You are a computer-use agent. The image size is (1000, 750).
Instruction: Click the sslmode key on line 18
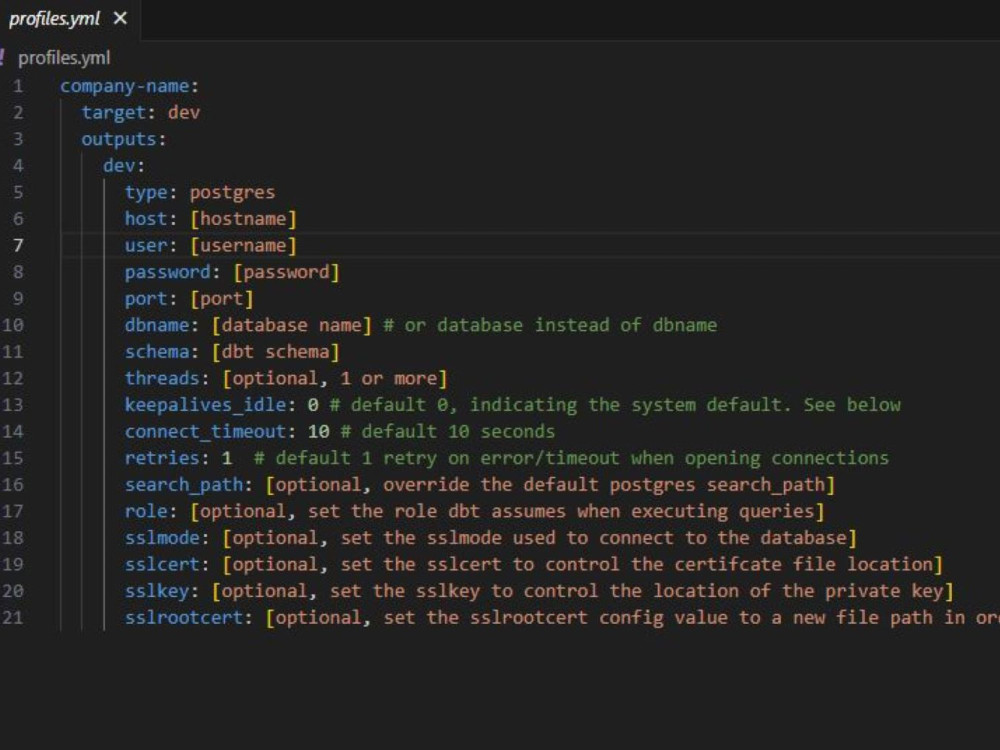pos(162,538)
